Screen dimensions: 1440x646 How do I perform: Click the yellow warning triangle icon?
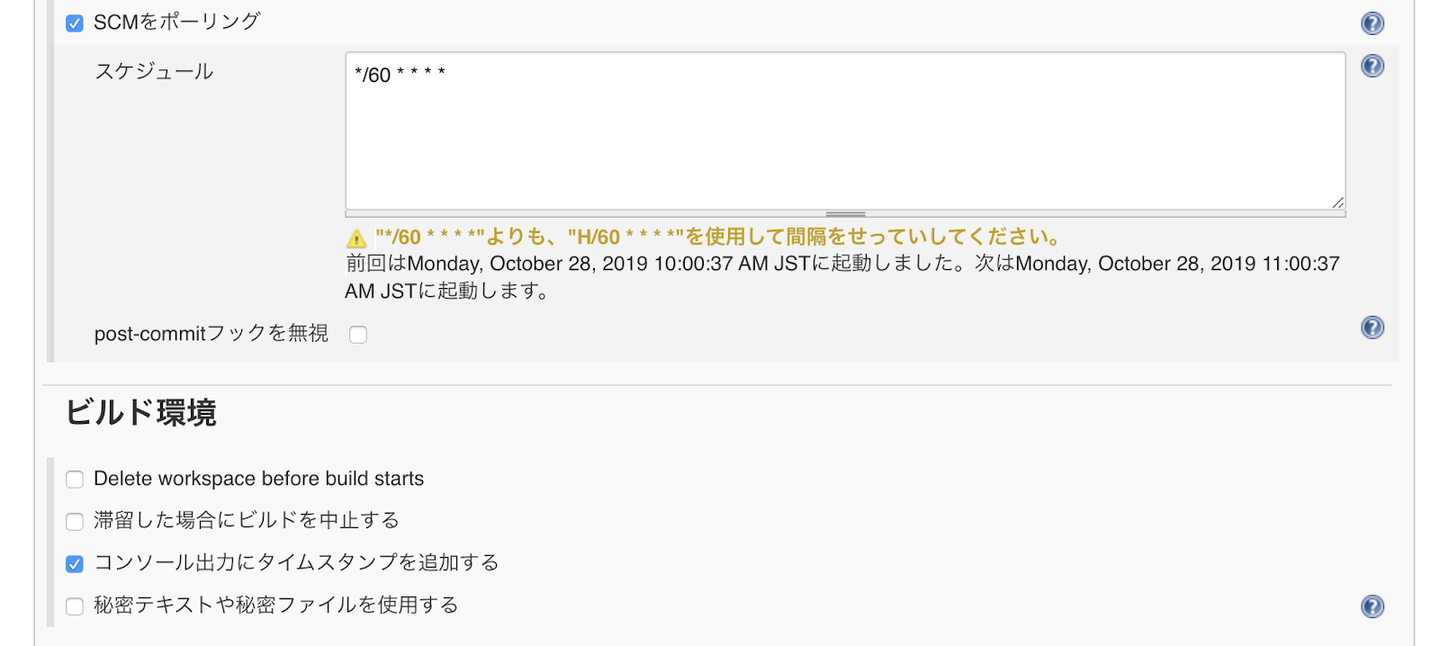pos(356,238)
